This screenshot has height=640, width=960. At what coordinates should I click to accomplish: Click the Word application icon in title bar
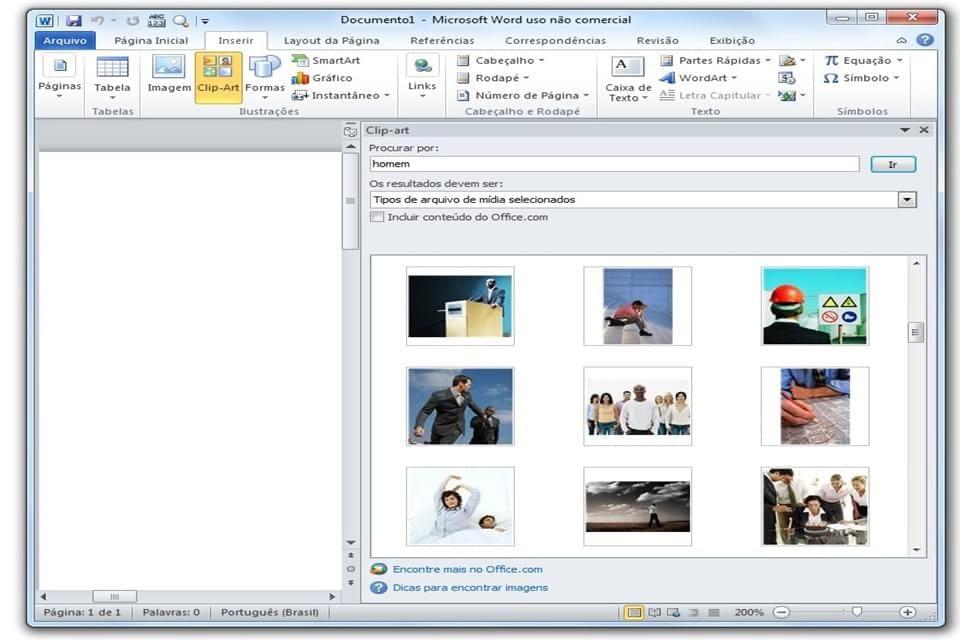45,20
